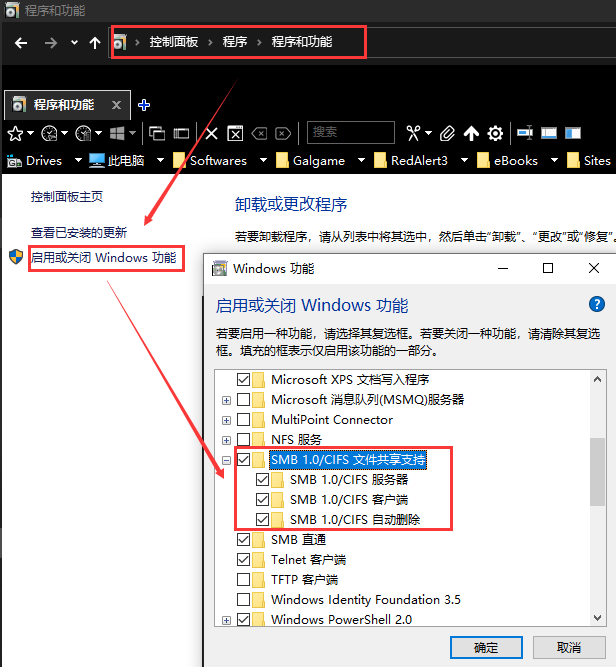Open 控制面板主页 link
The width and height of the screenshot is (616, 667).
tap(67, 197)
